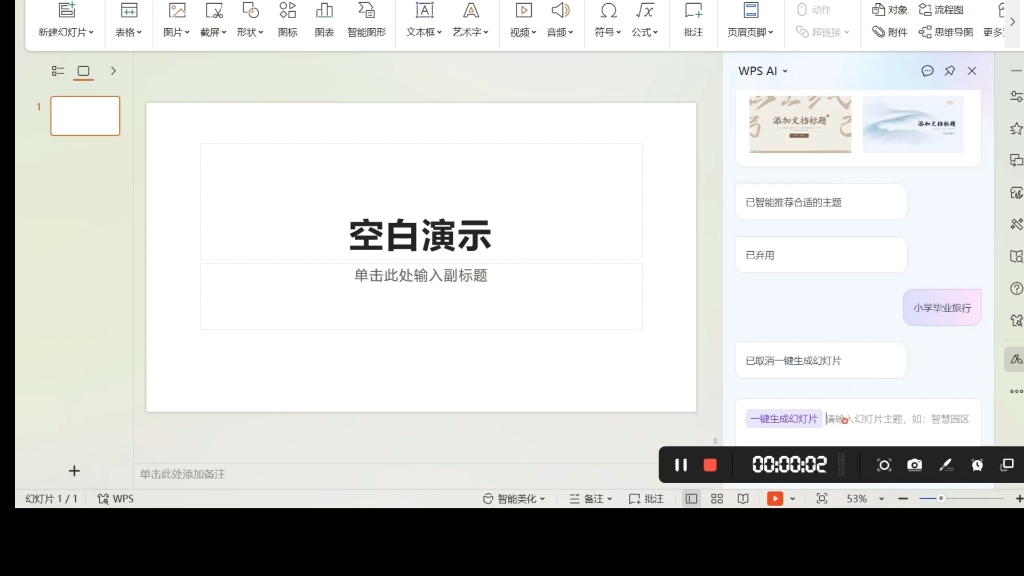Select slide 1 thumbnail in left panel
The width and height of the screenshot is (1024, 576).
[85, 115]
